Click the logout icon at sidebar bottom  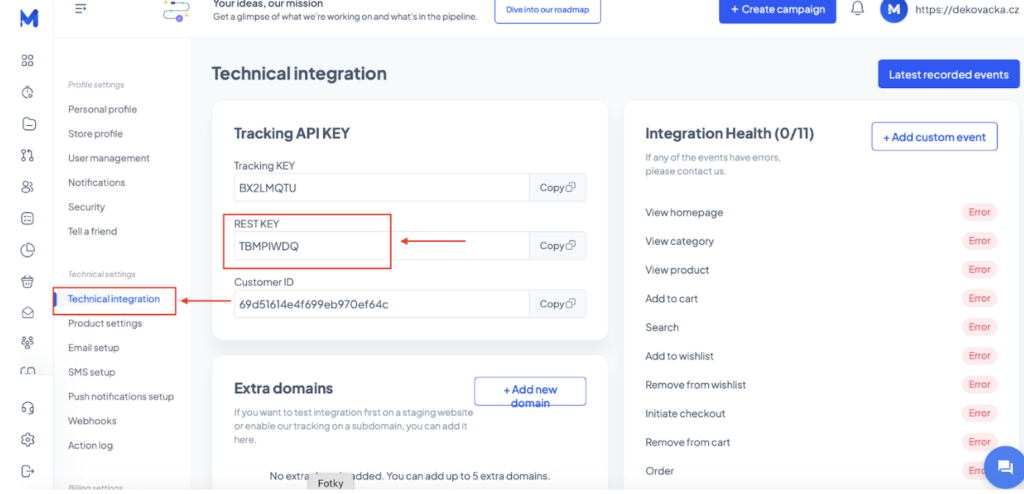[28, 471]
